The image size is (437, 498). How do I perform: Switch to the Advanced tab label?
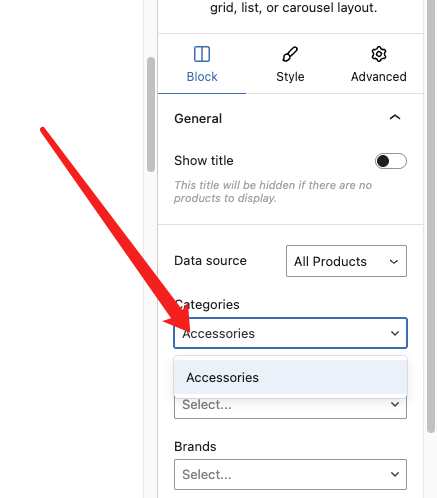(x=379, y=77)
